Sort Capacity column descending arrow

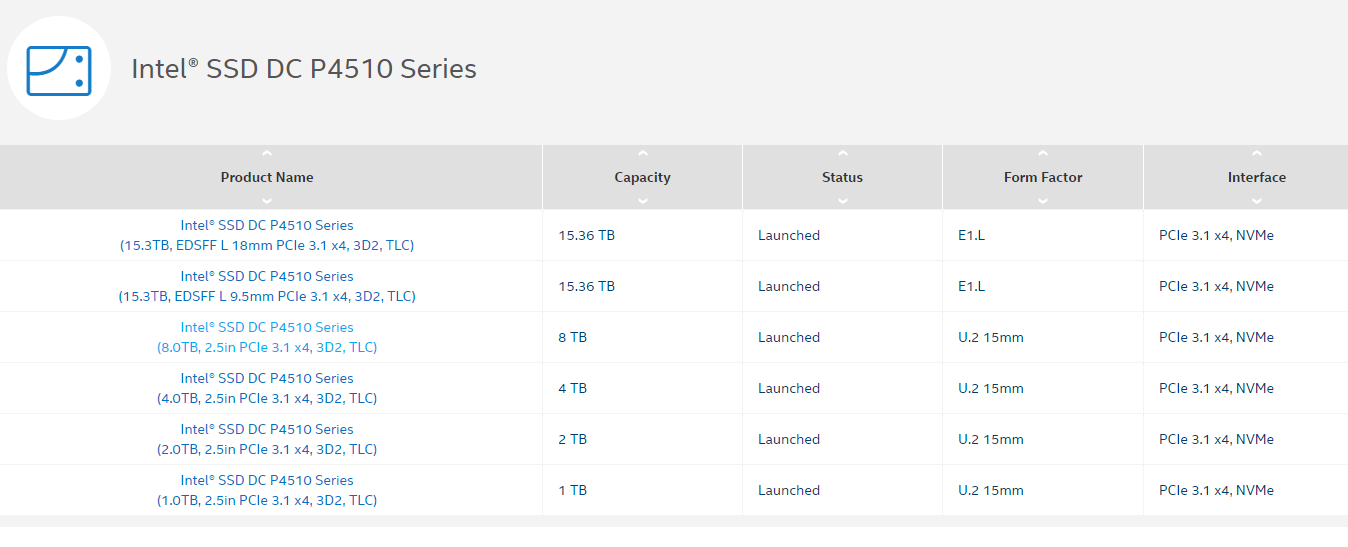642,200
